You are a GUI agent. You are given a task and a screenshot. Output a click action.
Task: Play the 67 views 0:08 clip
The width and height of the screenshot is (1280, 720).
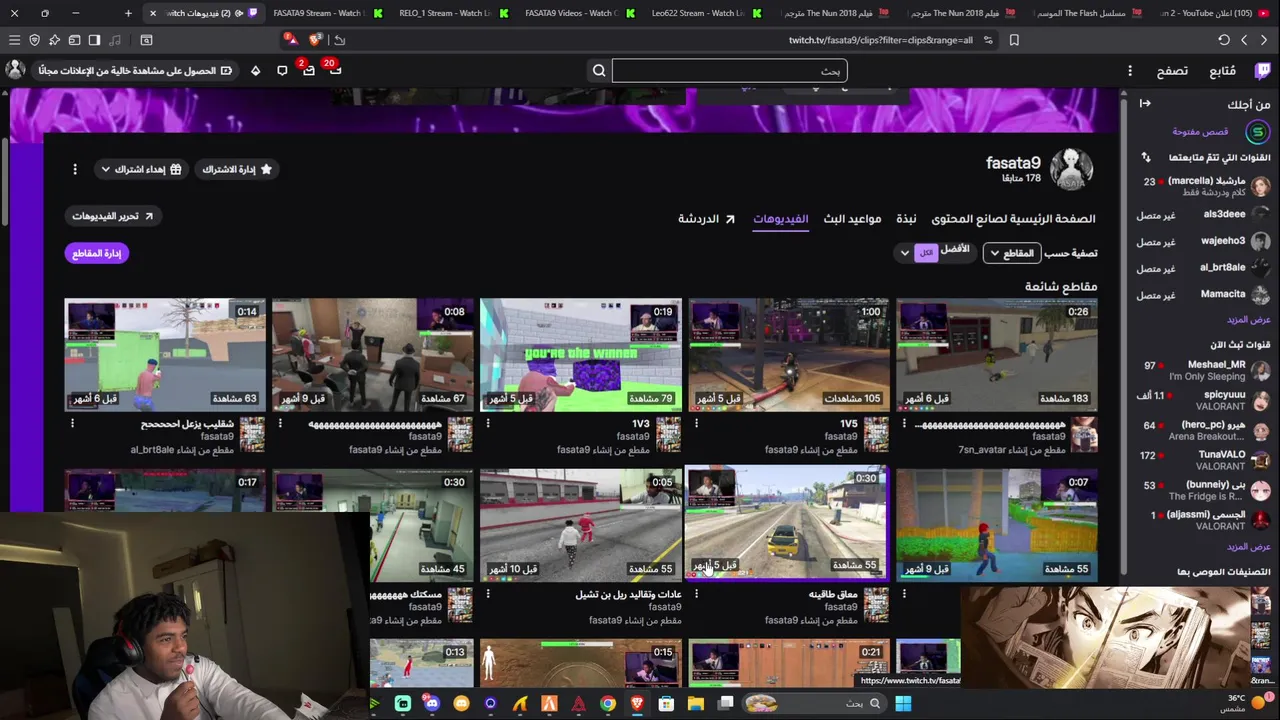click(x=372, y=354)
